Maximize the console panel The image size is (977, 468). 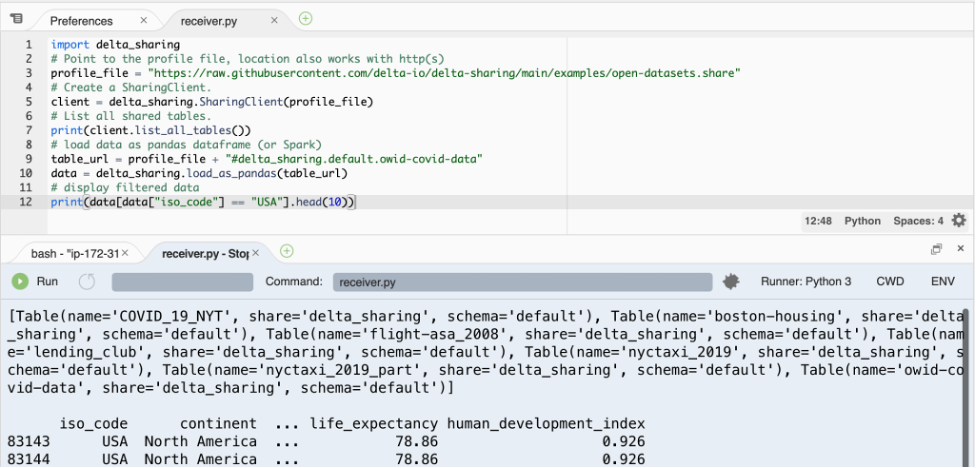(936, 249)
